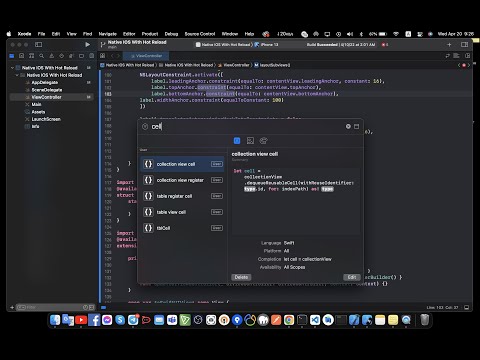Open the Source Control navigator tab
The image size is (480, 360).
tap(22, 56)
